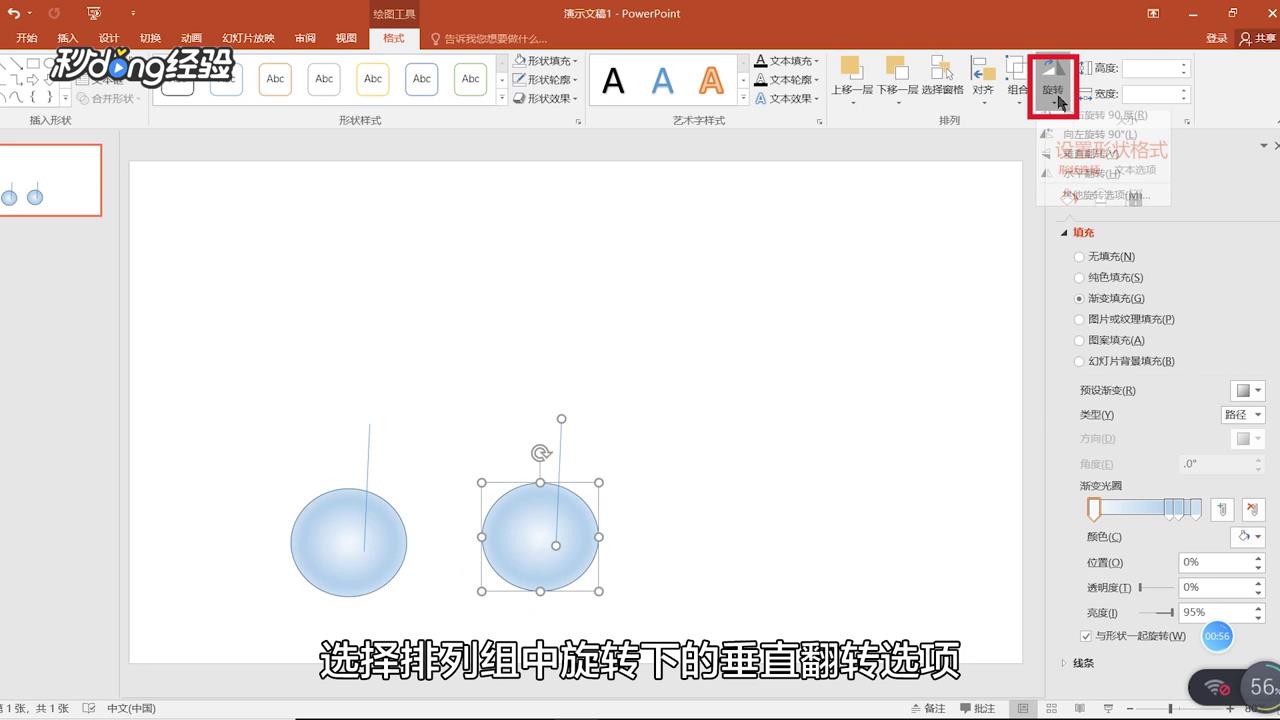Open Text Outline (文本轮廓) dropdown
This screenshot has height=720, width=1280.
tap(787, 80)
